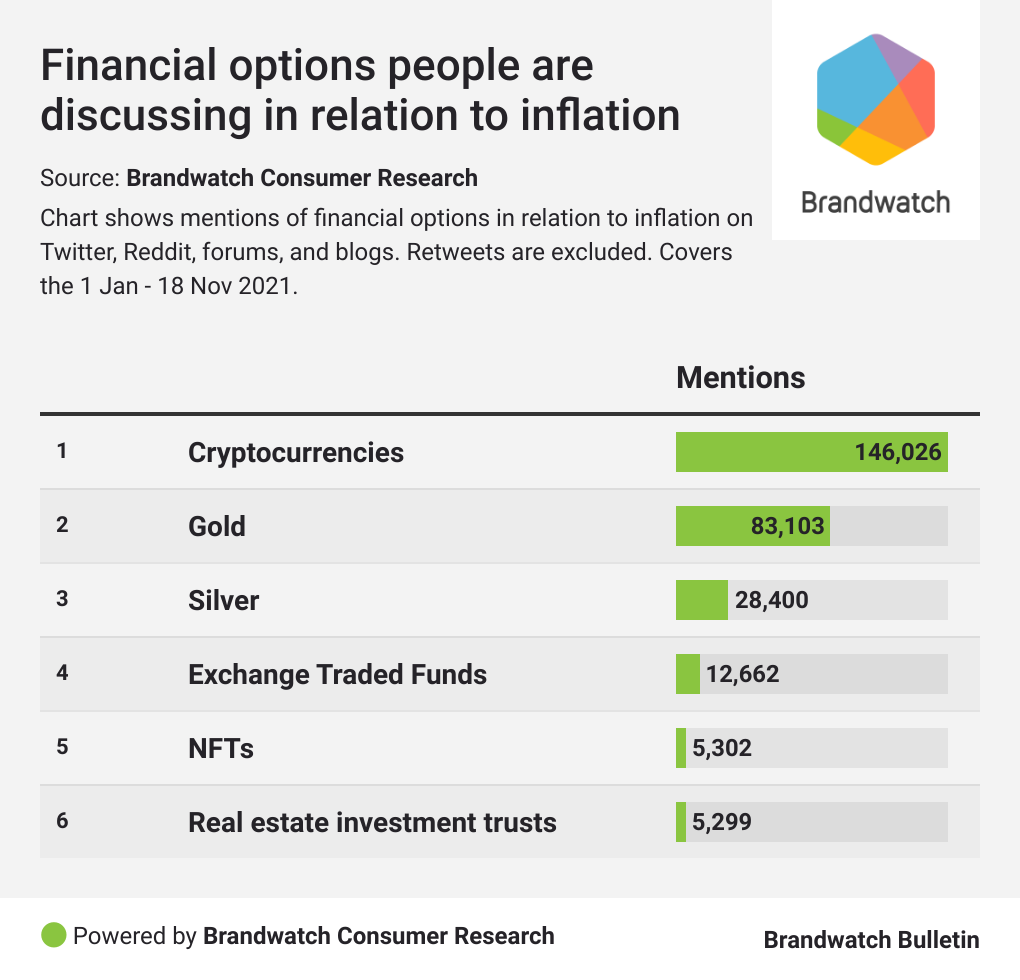
Task: Click the Brandwatch wordmark under the logo
Action: click(x=876, y=202)
